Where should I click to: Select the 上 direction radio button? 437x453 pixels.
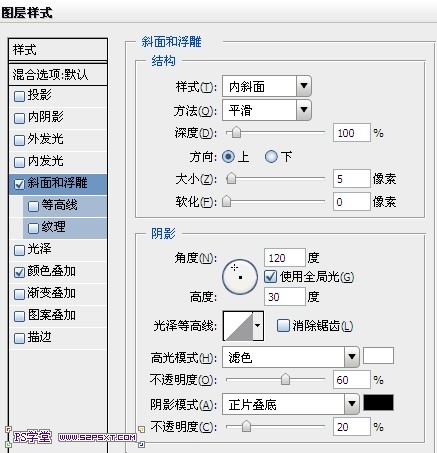[x=228, y=156]
